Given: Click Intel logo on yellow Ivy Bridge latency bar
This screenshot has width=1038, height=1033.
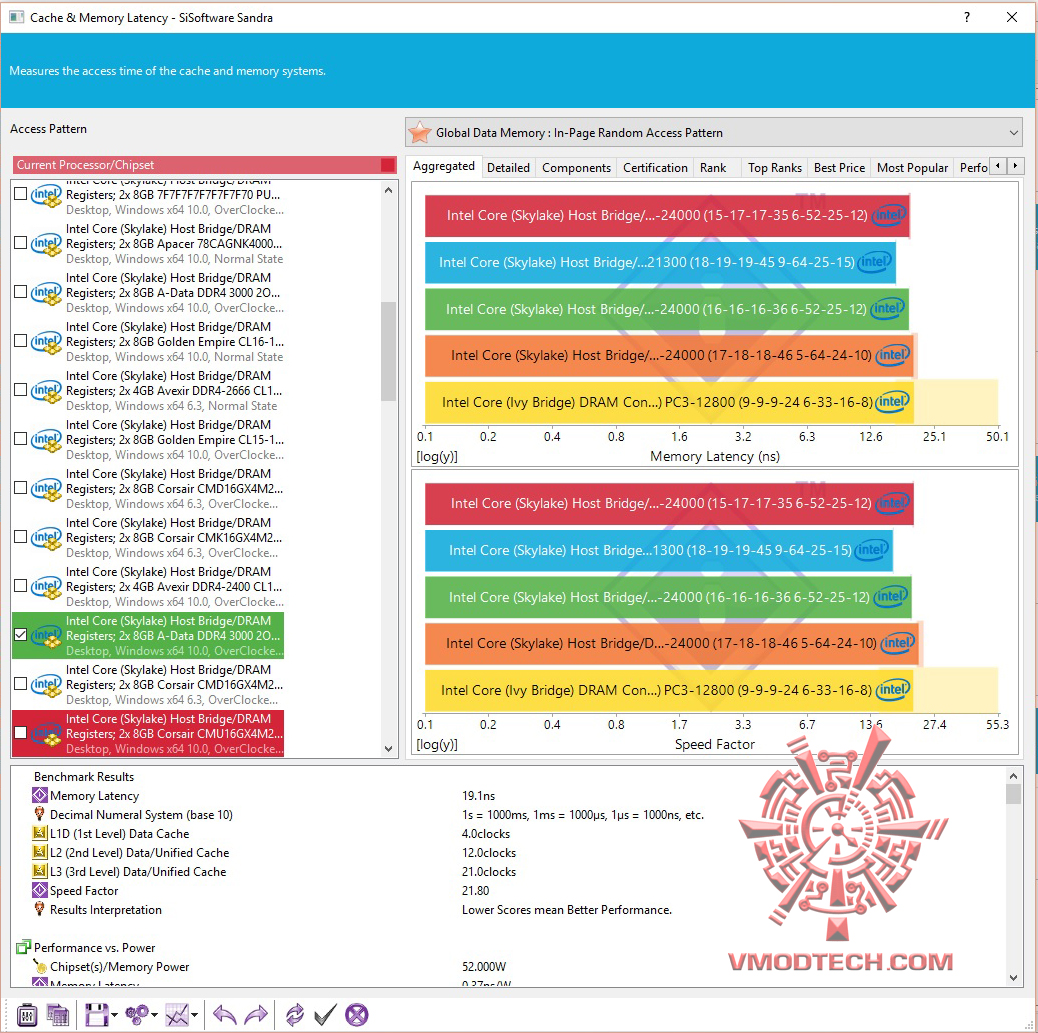Looking at the screenshot, I should click(892, 402).
